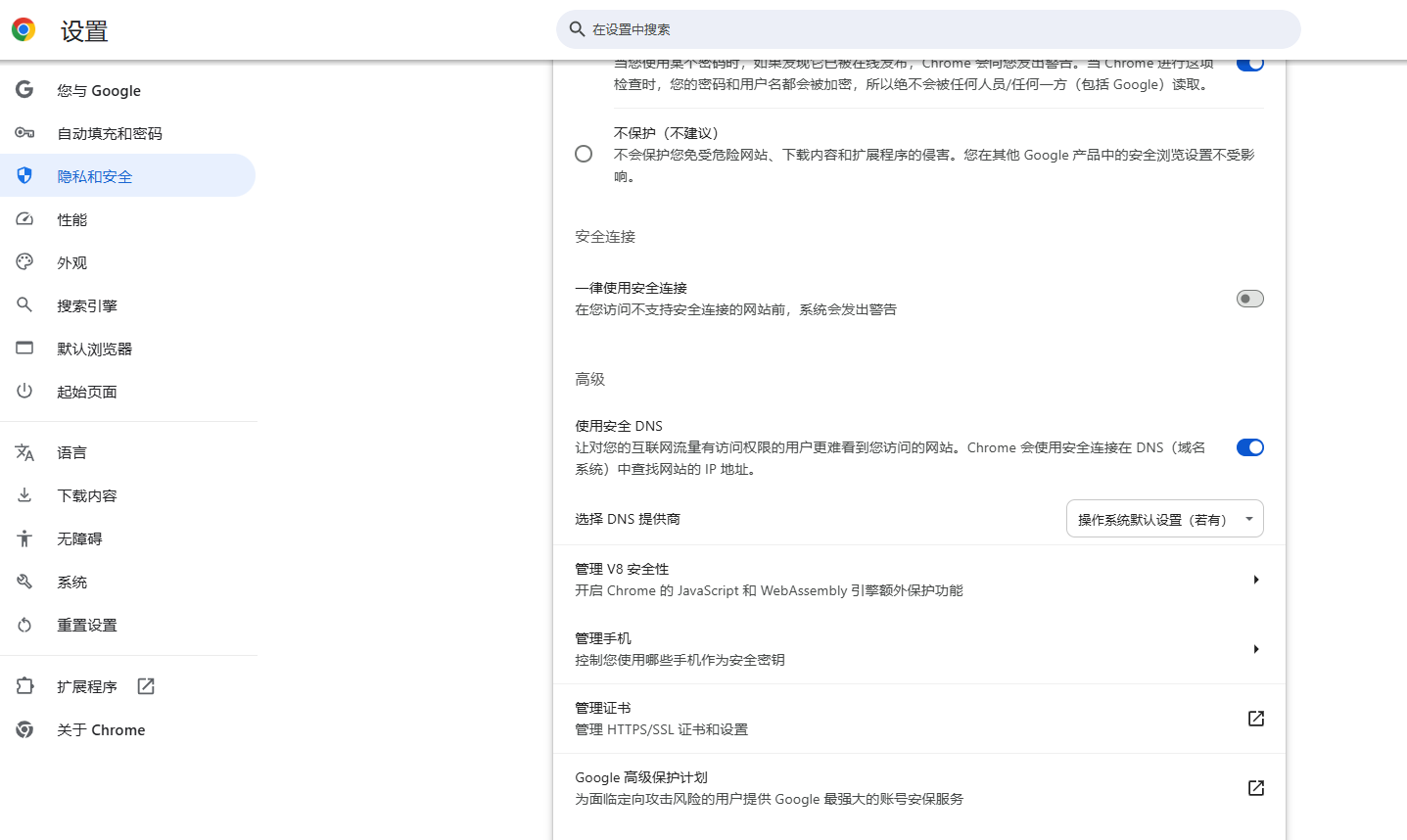Click the 安全连接 section heading

tap(605, 237)
